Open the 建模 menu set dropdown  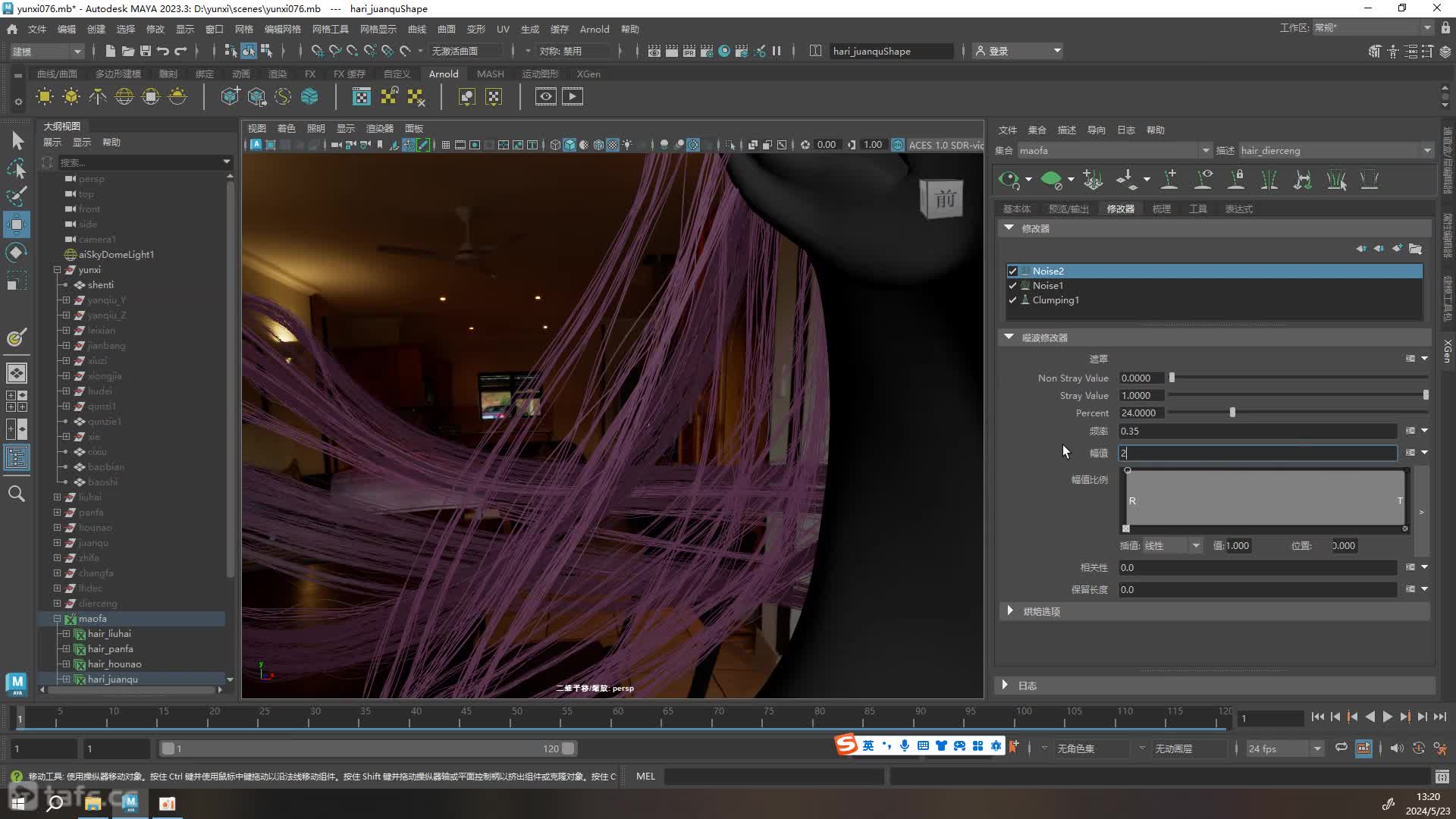pos(47,51)
